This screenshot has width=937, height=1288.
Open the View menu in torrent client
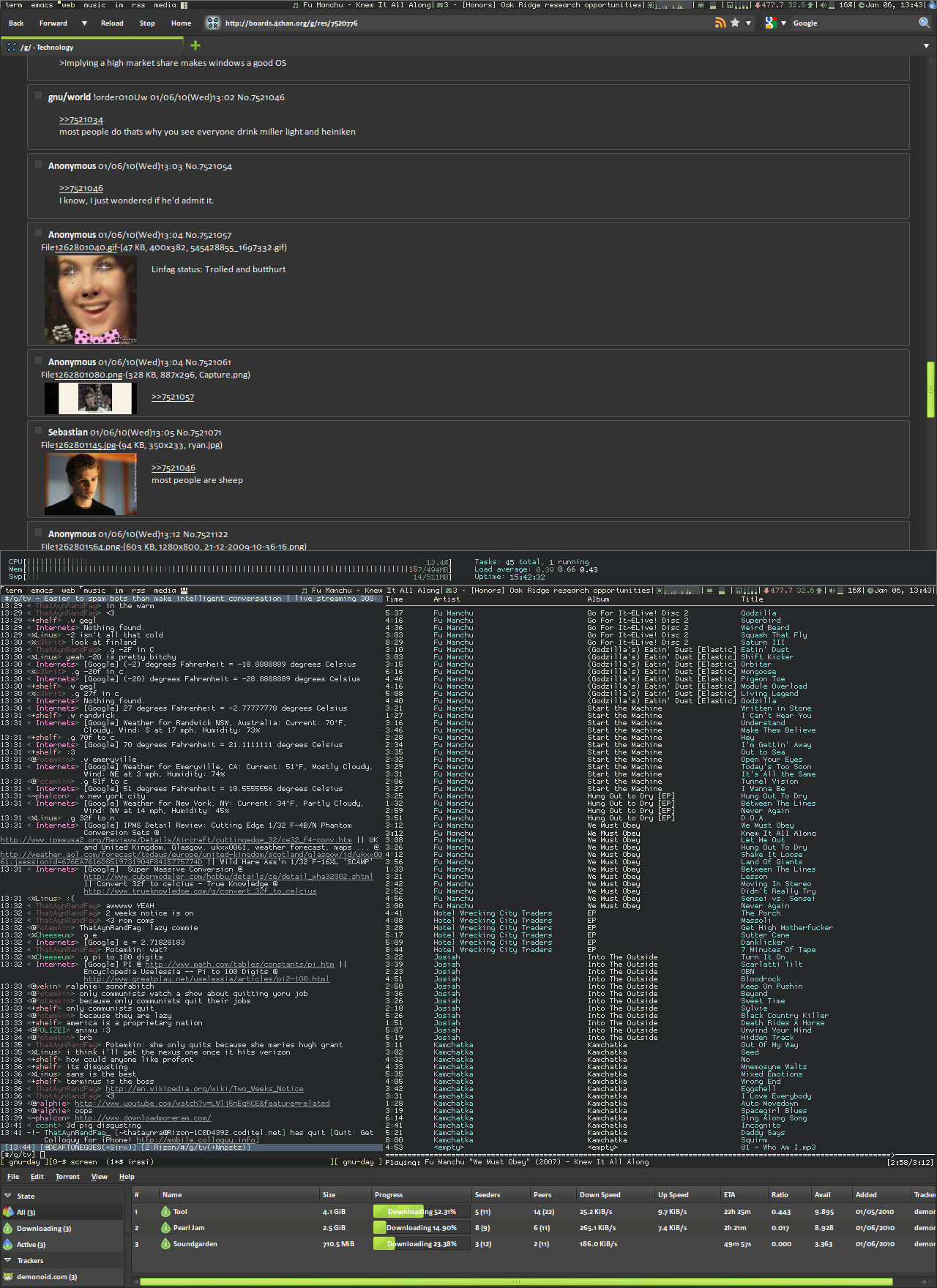click(x=100, y=1177)
